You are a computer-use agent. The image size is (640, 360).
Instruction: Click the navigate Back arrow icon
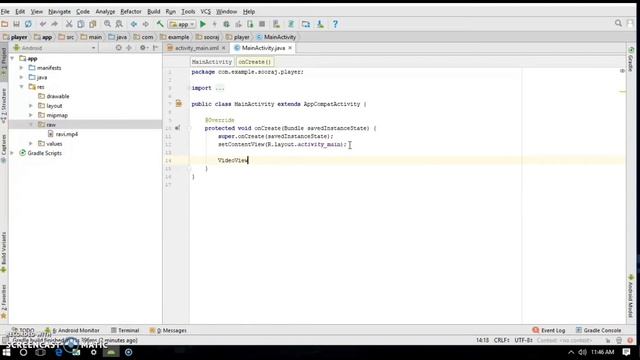[134, 24]
